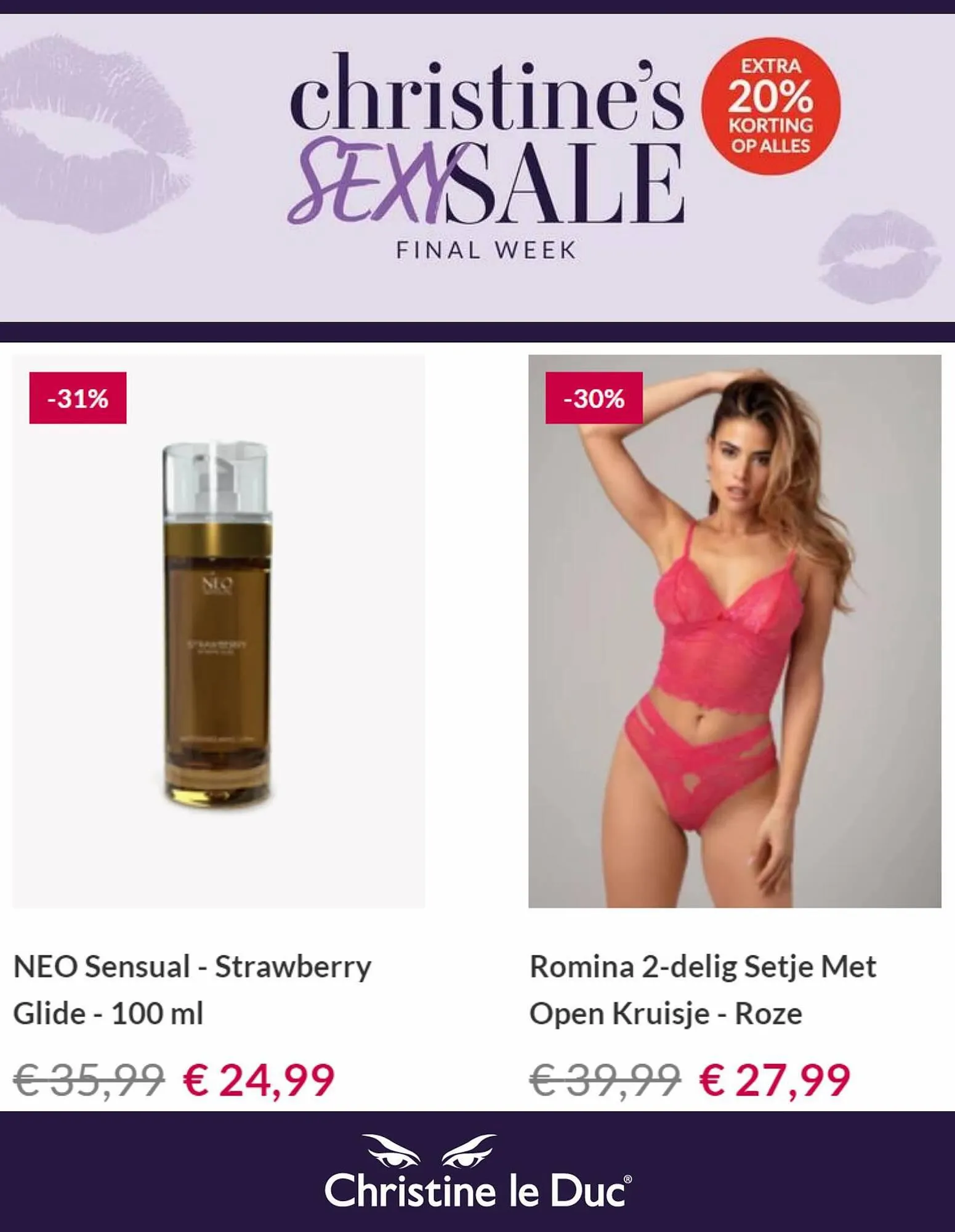Open Romina 2-delig Setje product title

703,989
